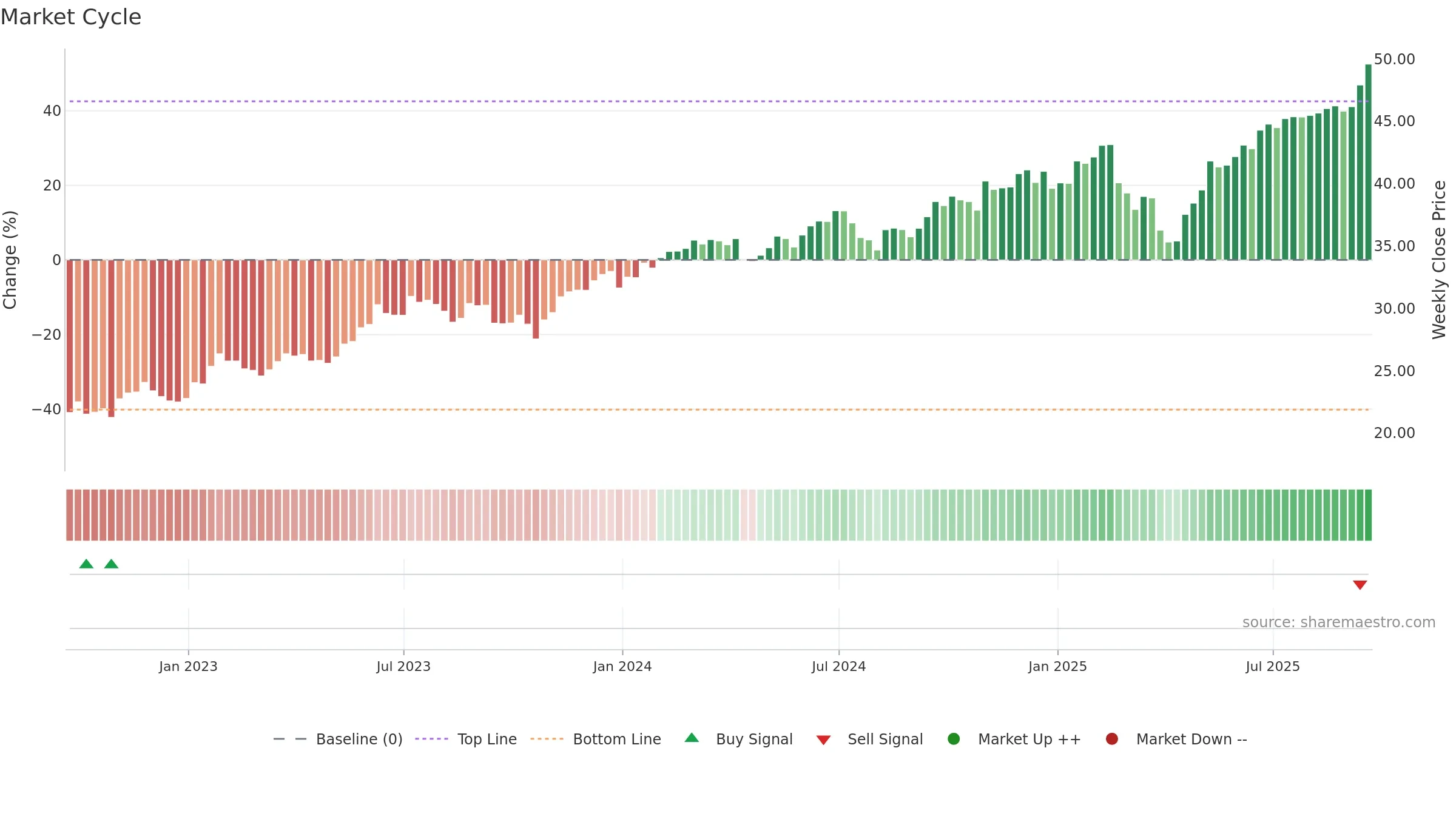The image size is (1456, 819).
Task: Click the Weekly Close Price axis title
Action: [x=1439, y=260]
